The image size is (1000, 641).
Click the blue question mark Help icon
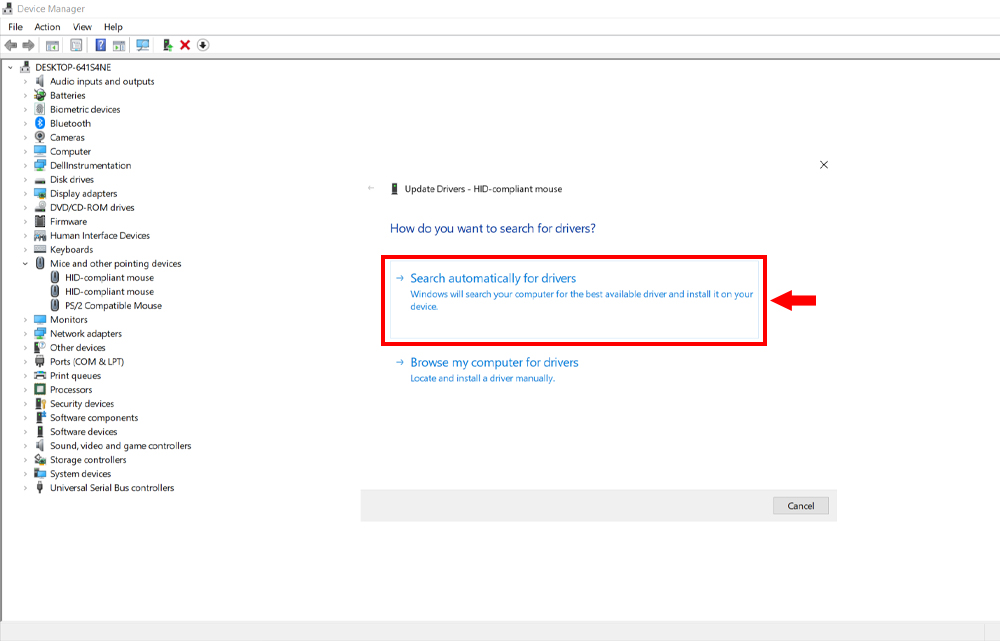[x=101, y=45]
